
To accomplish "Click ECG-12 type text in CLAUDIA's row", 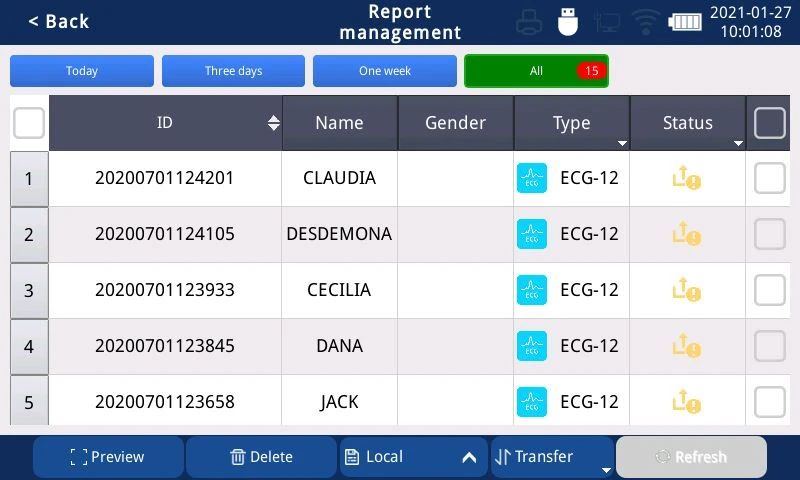I will (589, 178).
